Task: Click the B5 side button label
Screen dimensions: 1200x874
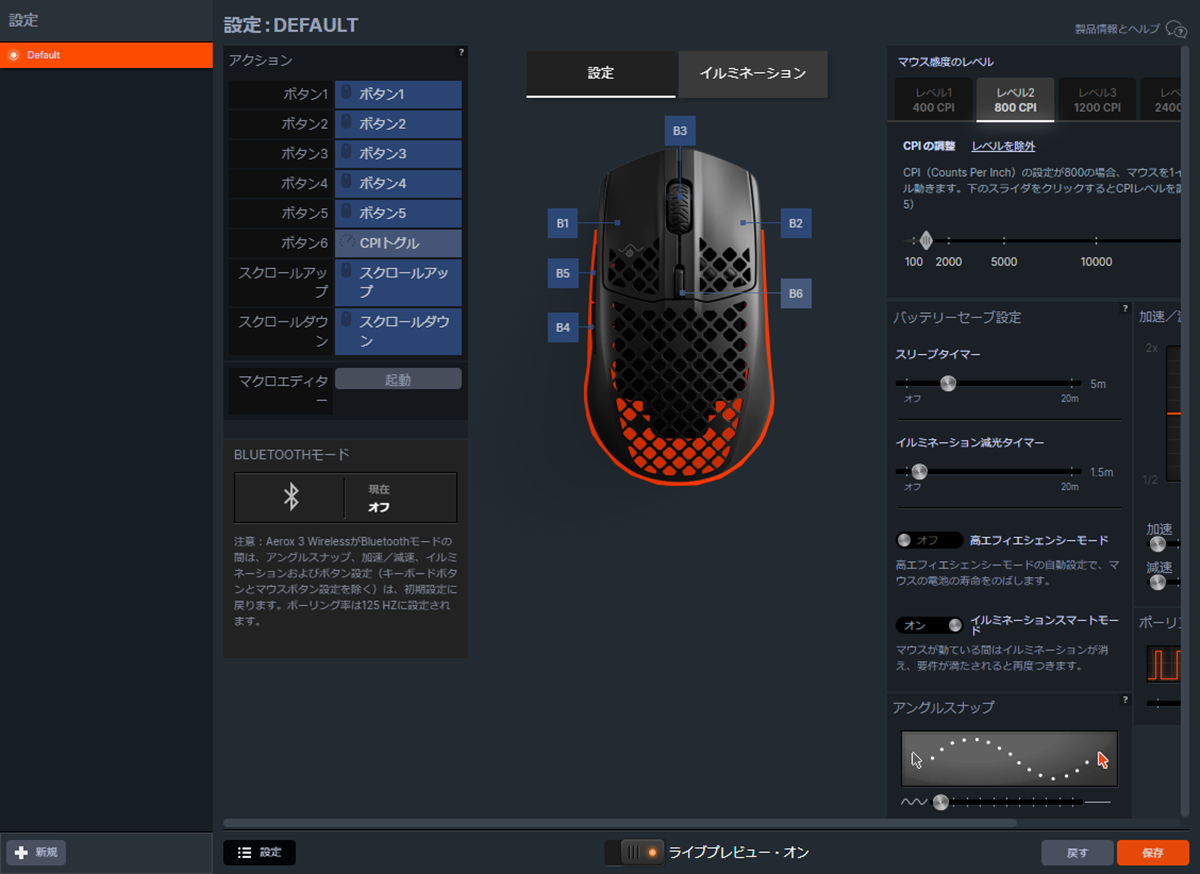Action: [563, 273]
